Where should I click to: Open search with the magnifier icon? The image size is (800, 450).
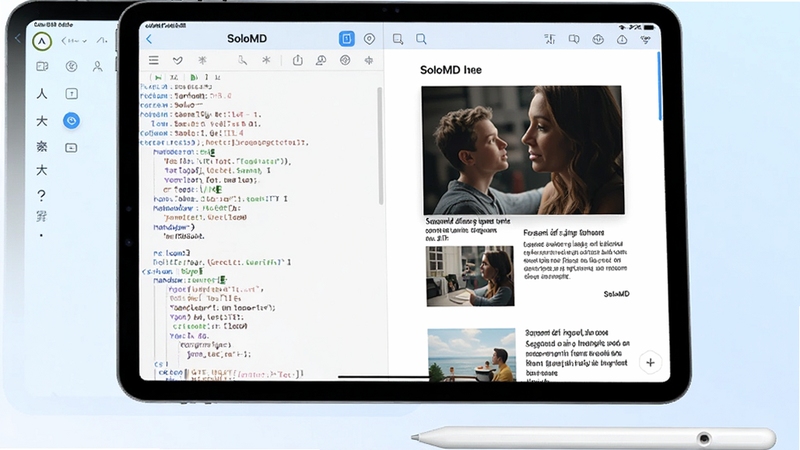(x=421, y=39)
